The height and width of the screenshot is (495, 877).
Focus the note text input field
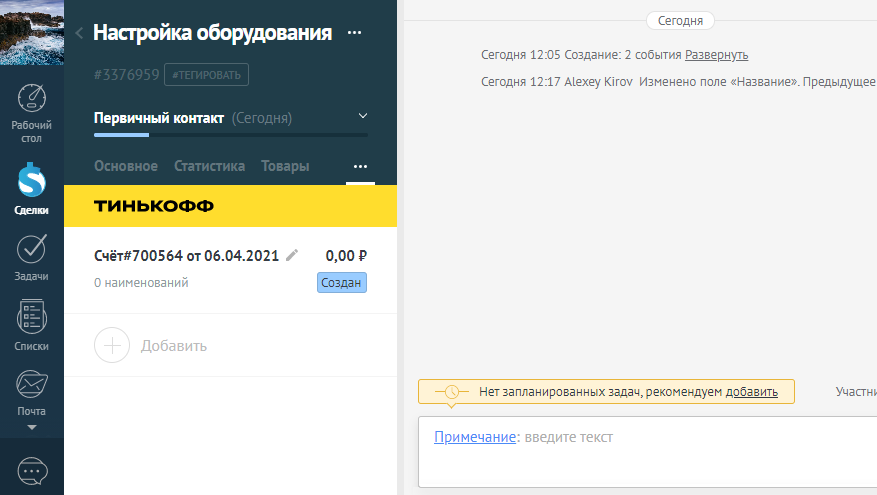tap(647, 452)
